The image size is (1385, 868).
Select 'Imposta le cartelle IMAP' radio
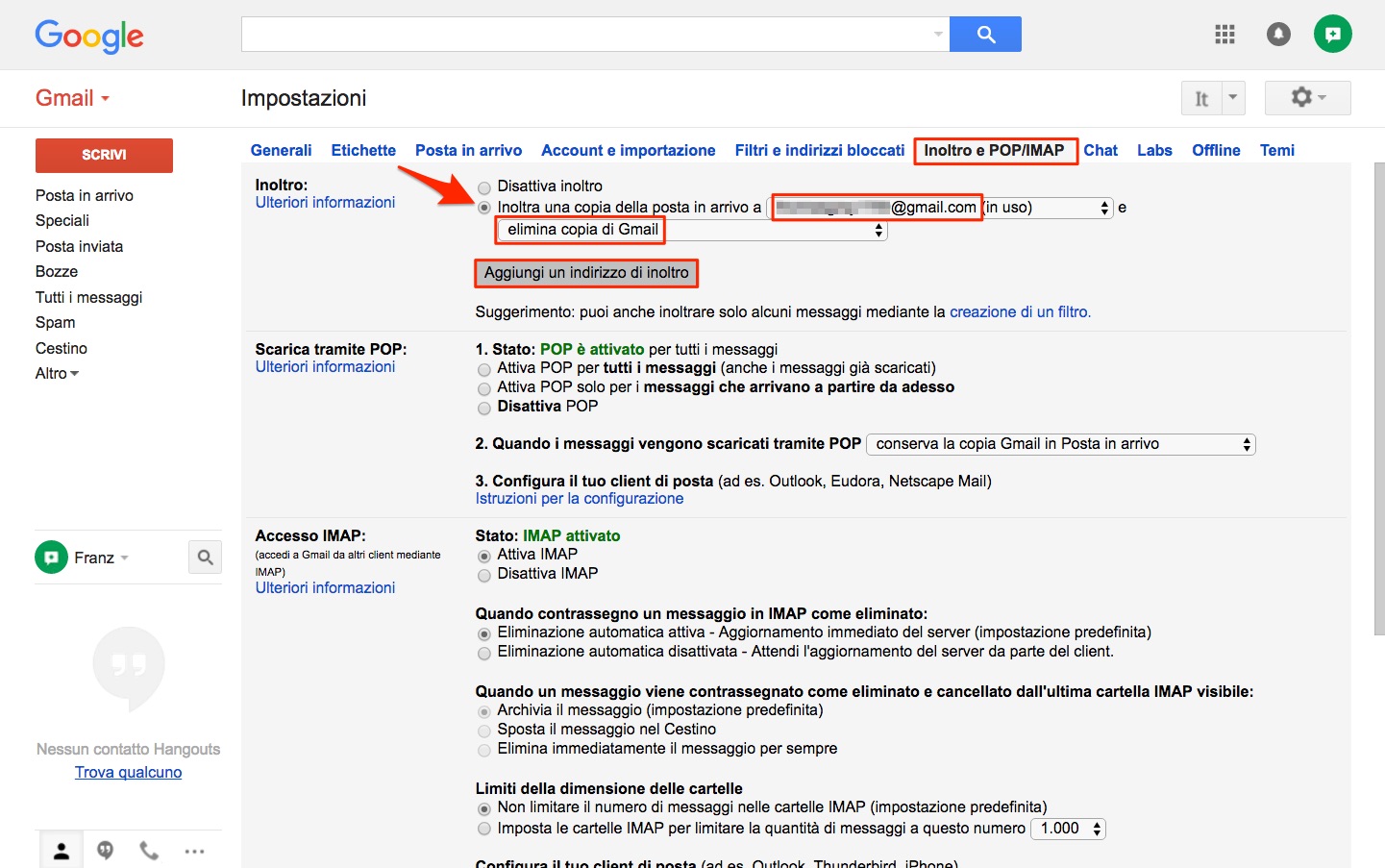[x=484, y=829]
